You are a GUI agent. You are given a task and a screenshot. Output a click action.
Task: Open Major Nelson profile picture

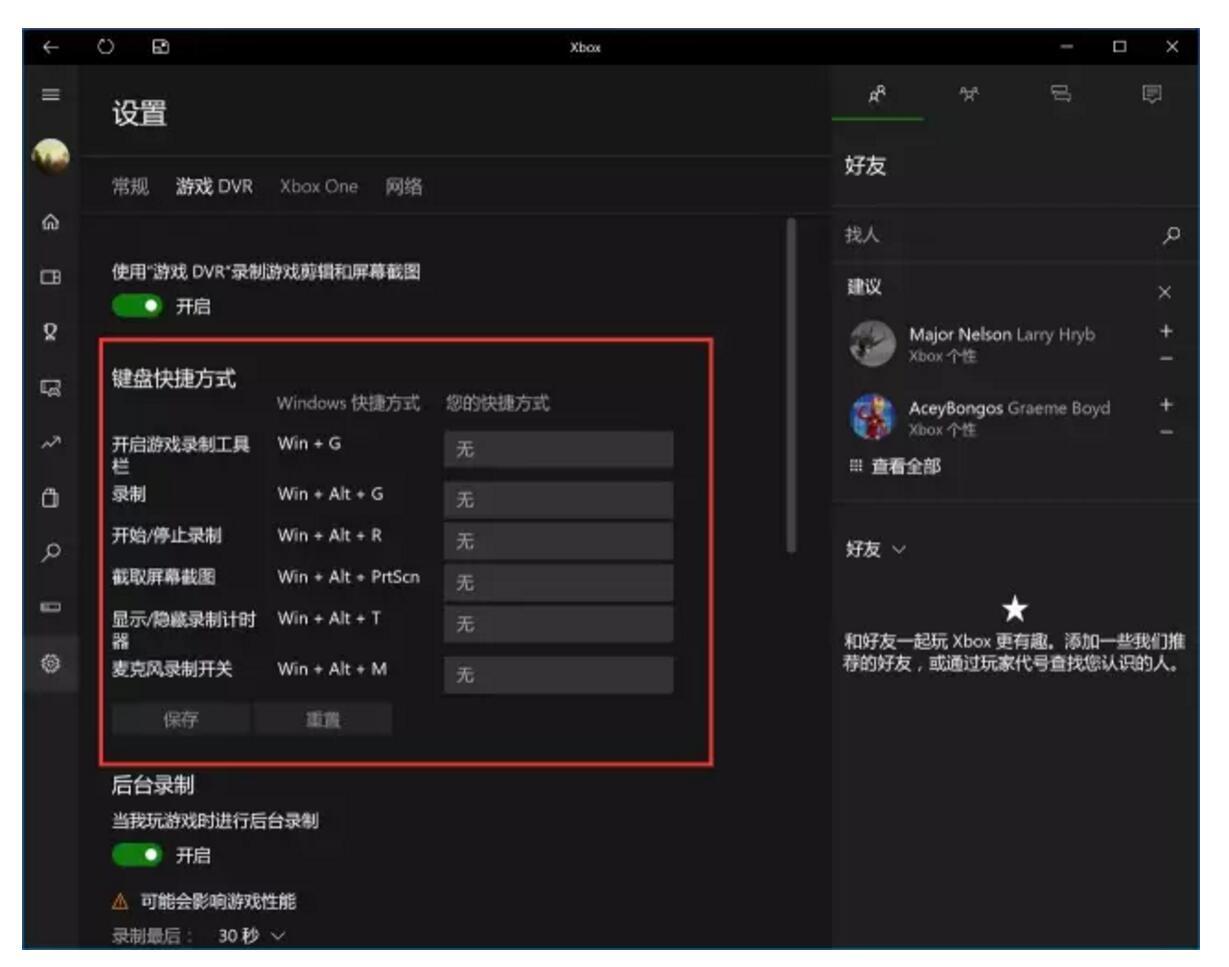point(872,345)
